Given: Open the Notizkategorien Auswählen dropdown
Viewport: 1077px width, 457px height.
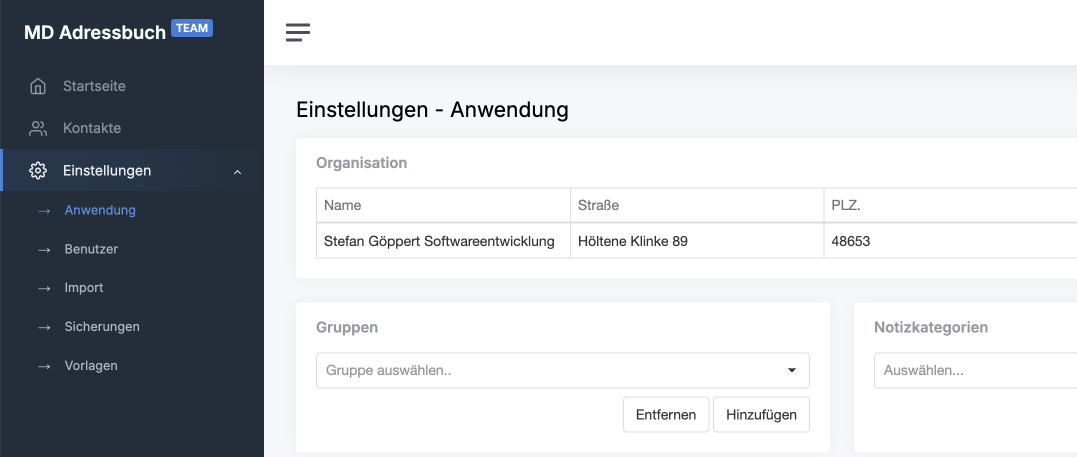Looking at the screenshot, I should tap(975, 370).
